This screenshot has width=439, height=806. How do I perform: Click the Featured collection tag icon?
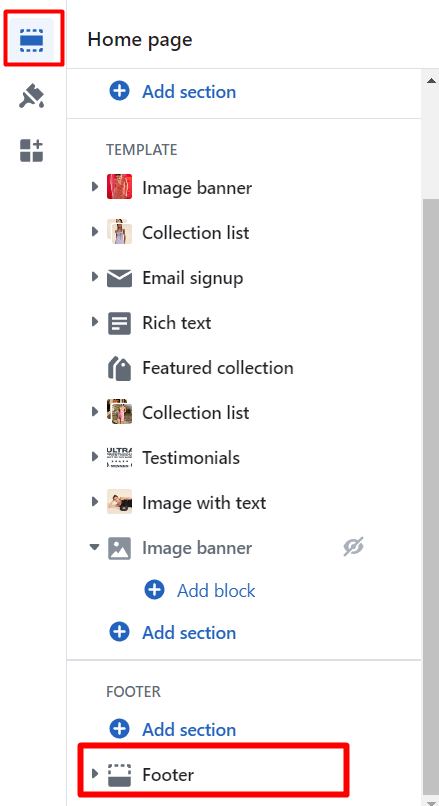click(x=119, y=368)
